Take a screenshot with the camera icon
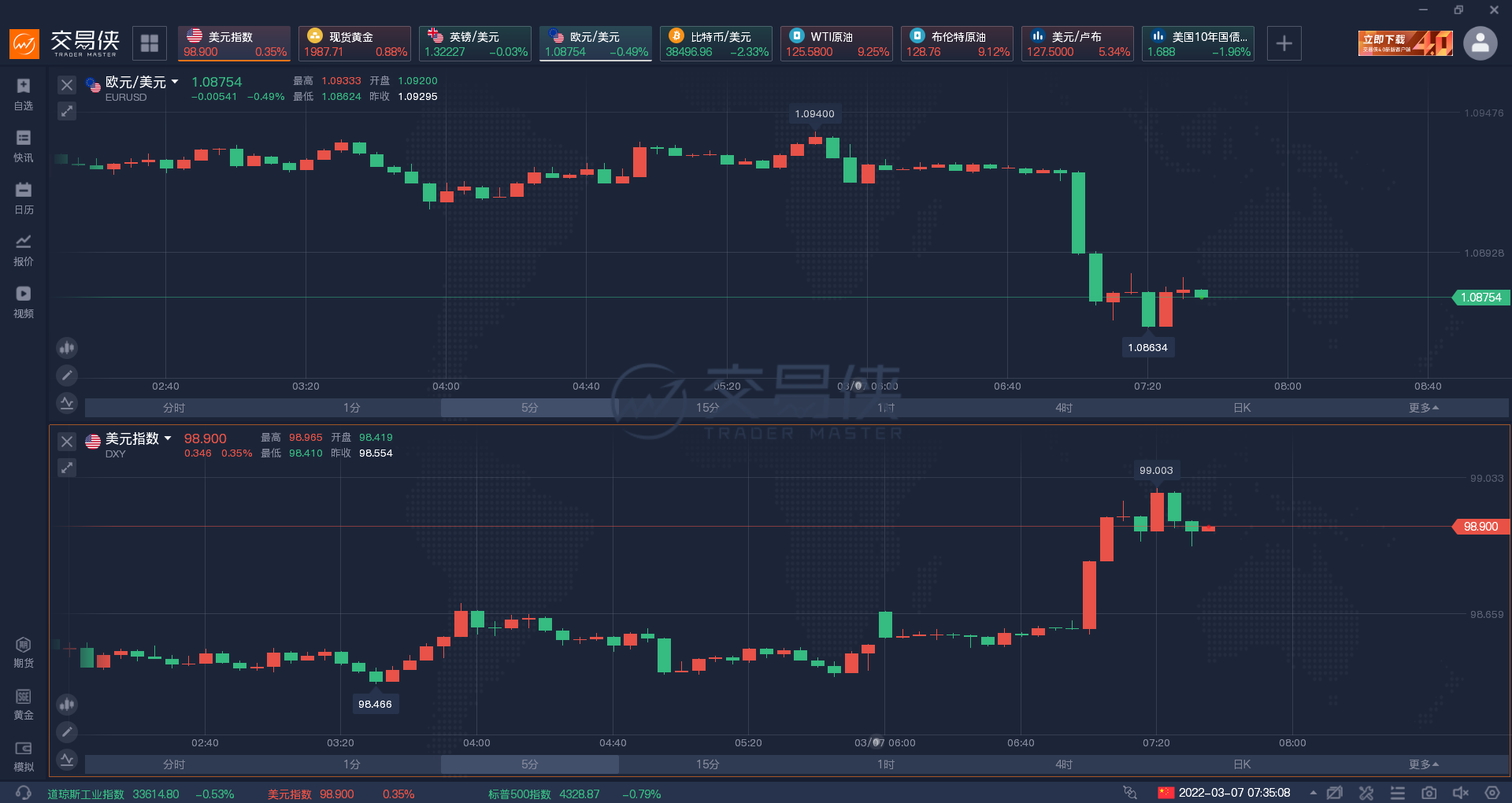 [1429, 793]
